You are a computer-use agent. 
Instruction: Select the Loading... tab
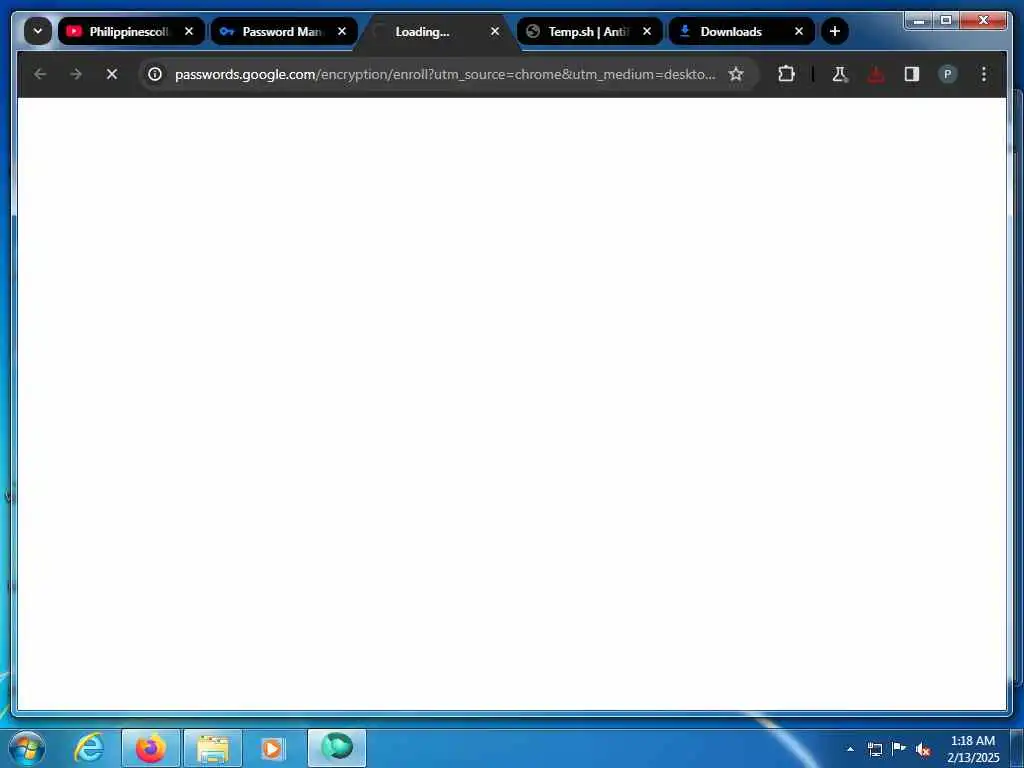(x=437, y=31)
